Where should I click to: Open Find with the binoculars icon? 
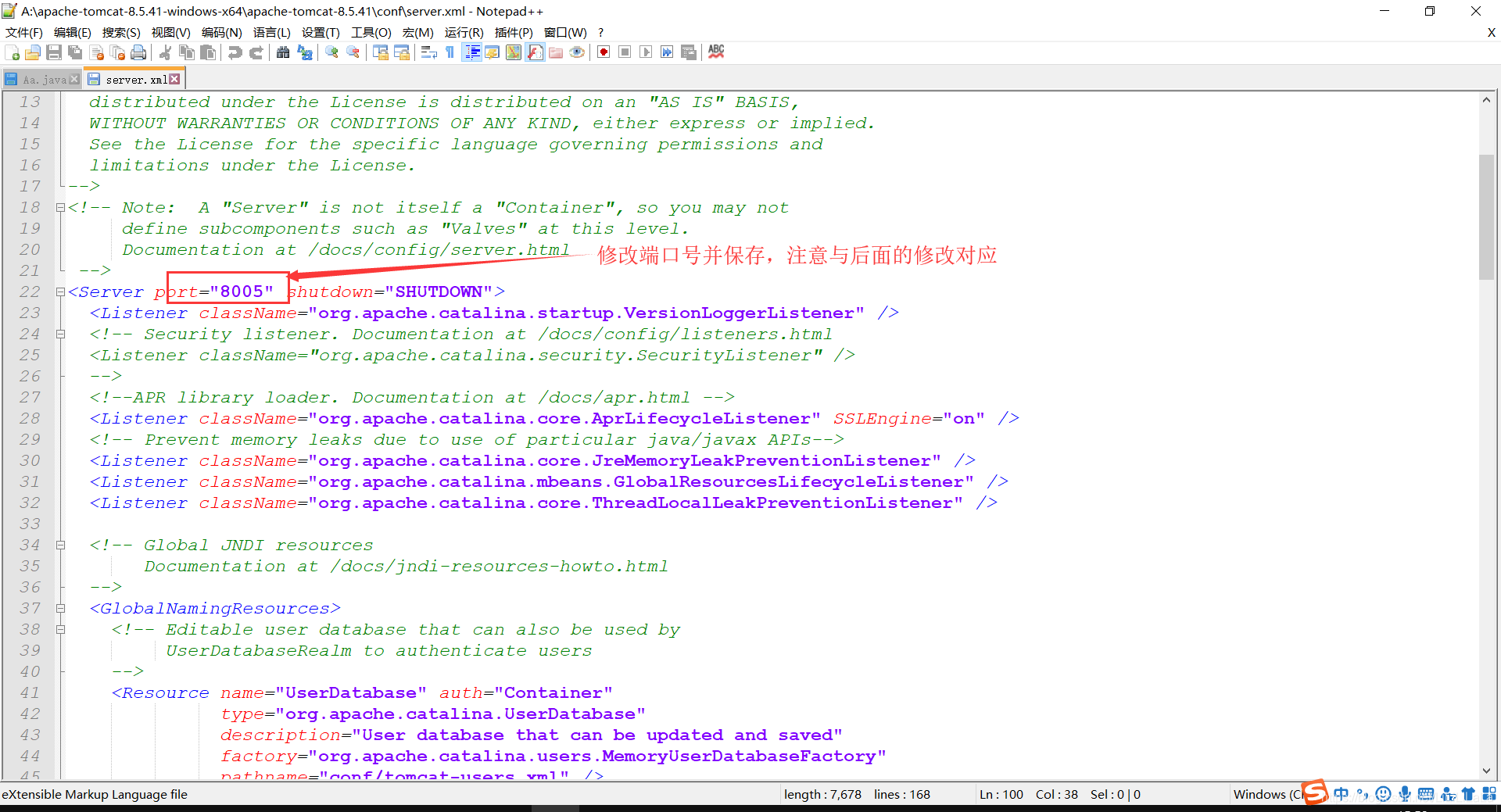click(283, 52)
